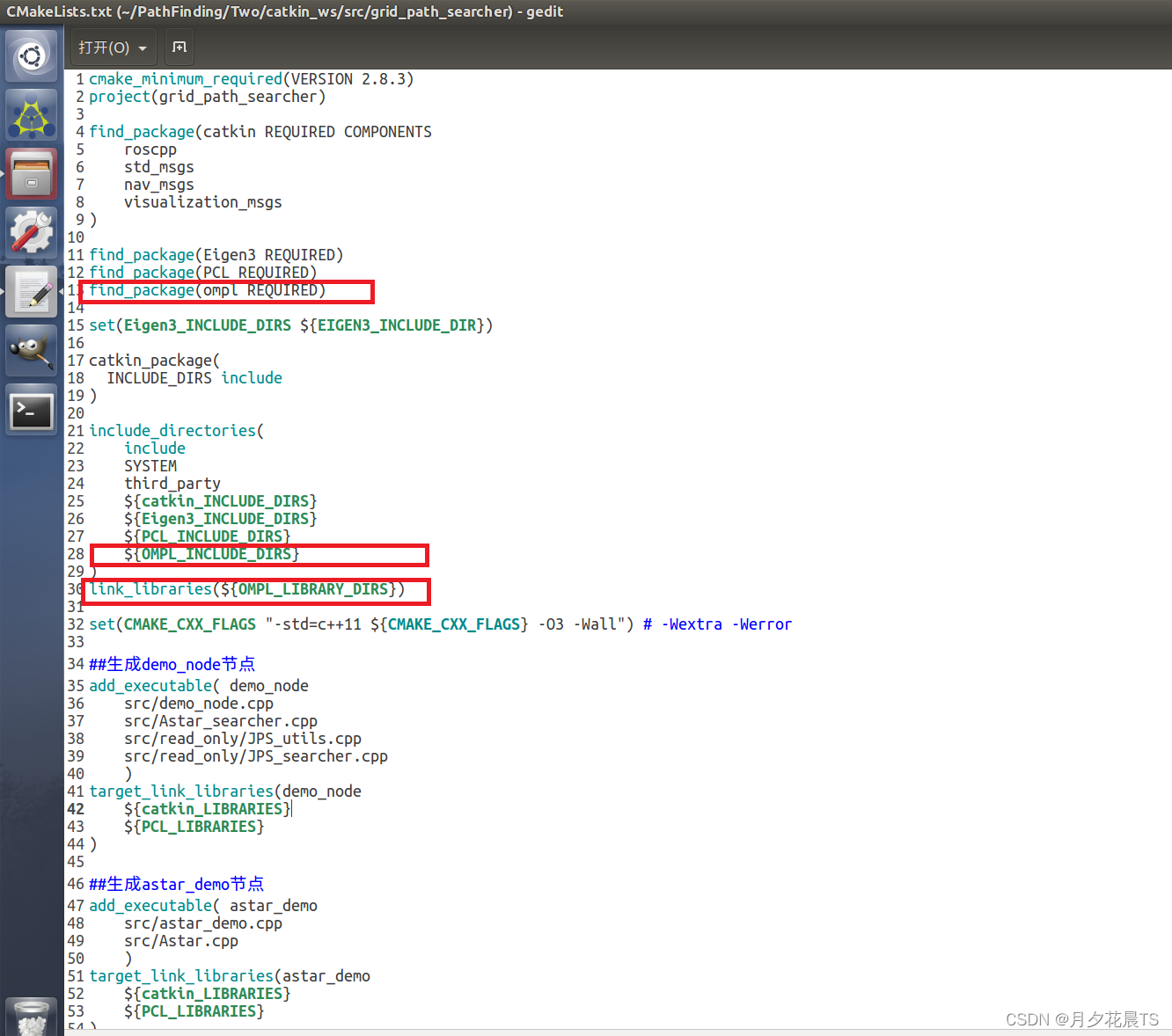Click src/astar_demo.cpp on line 48
This screenshot has width=1172, height=1036.
point(203,923)
